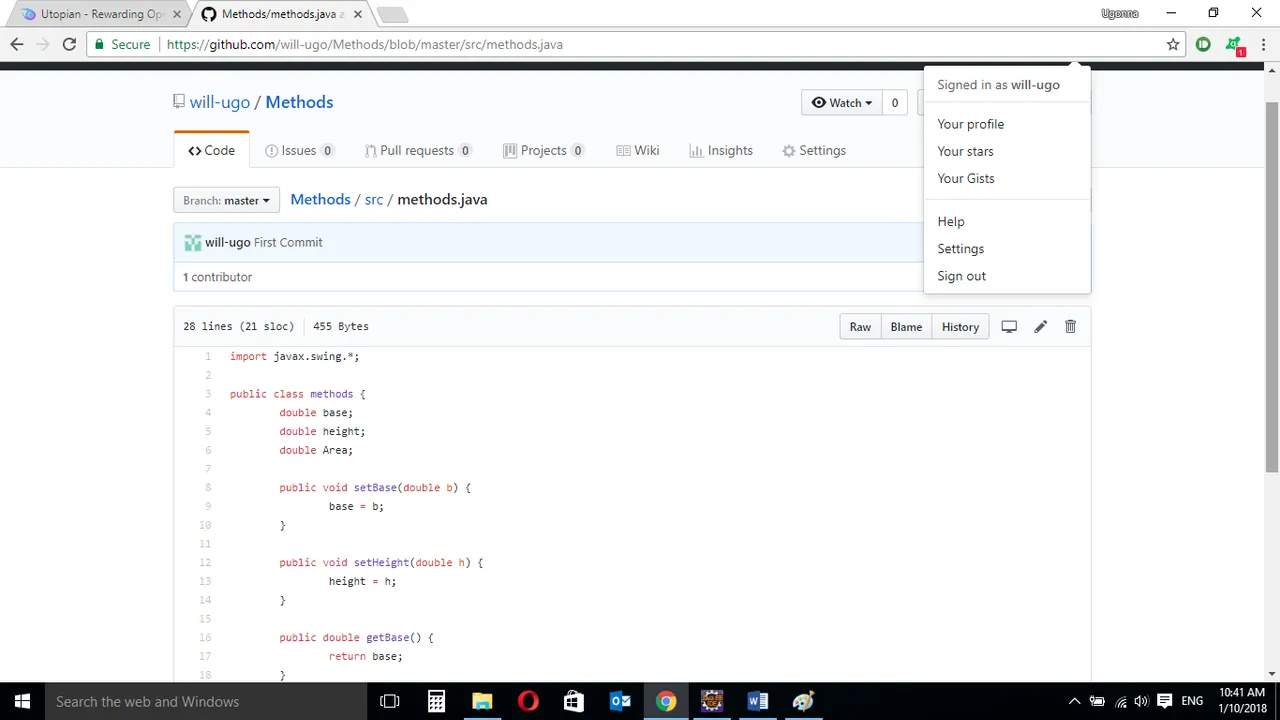This screenshot has width=1280, height=720.
Task: Open the Chrome three-dot menu
Action: pyautogui.click(x=1263, y=44)
